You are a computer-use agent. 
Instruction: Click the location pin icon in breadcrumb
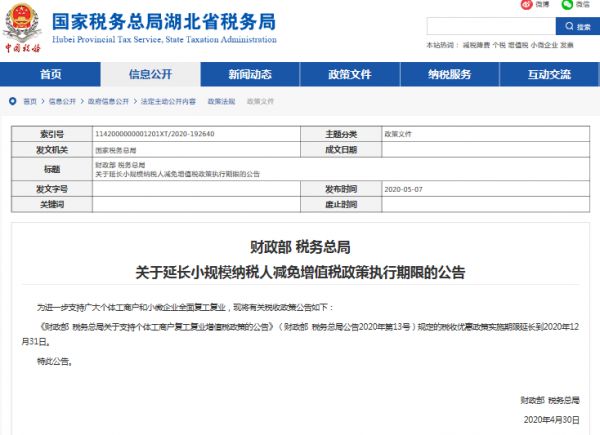[x=10, y=102]
